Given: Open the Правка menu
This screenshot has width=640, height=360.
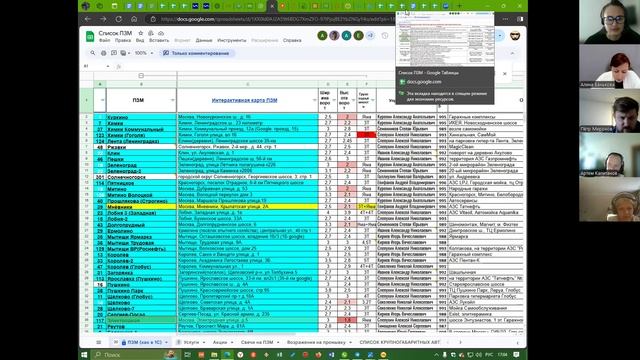Looking at the screenshot, I should tap(123, 40).
